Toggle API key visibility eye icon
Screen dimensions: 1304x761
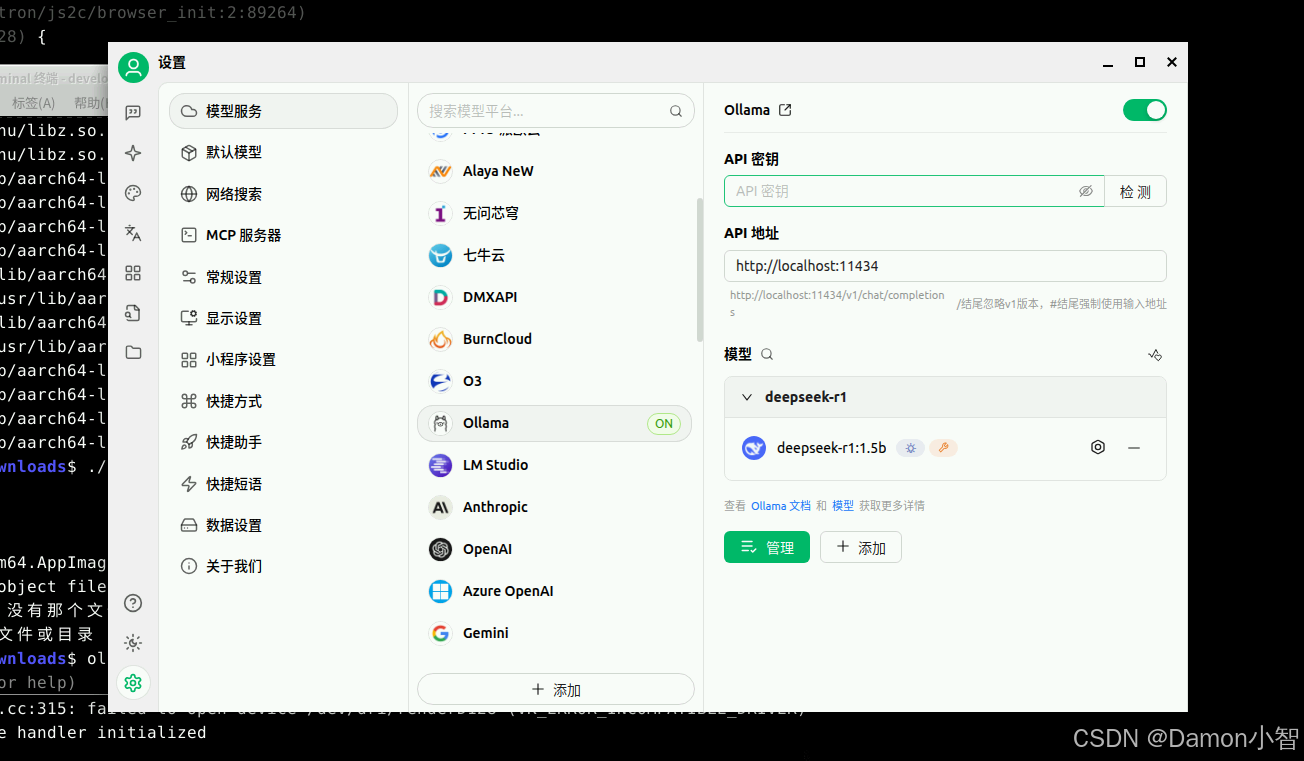tap(1086, 191)
